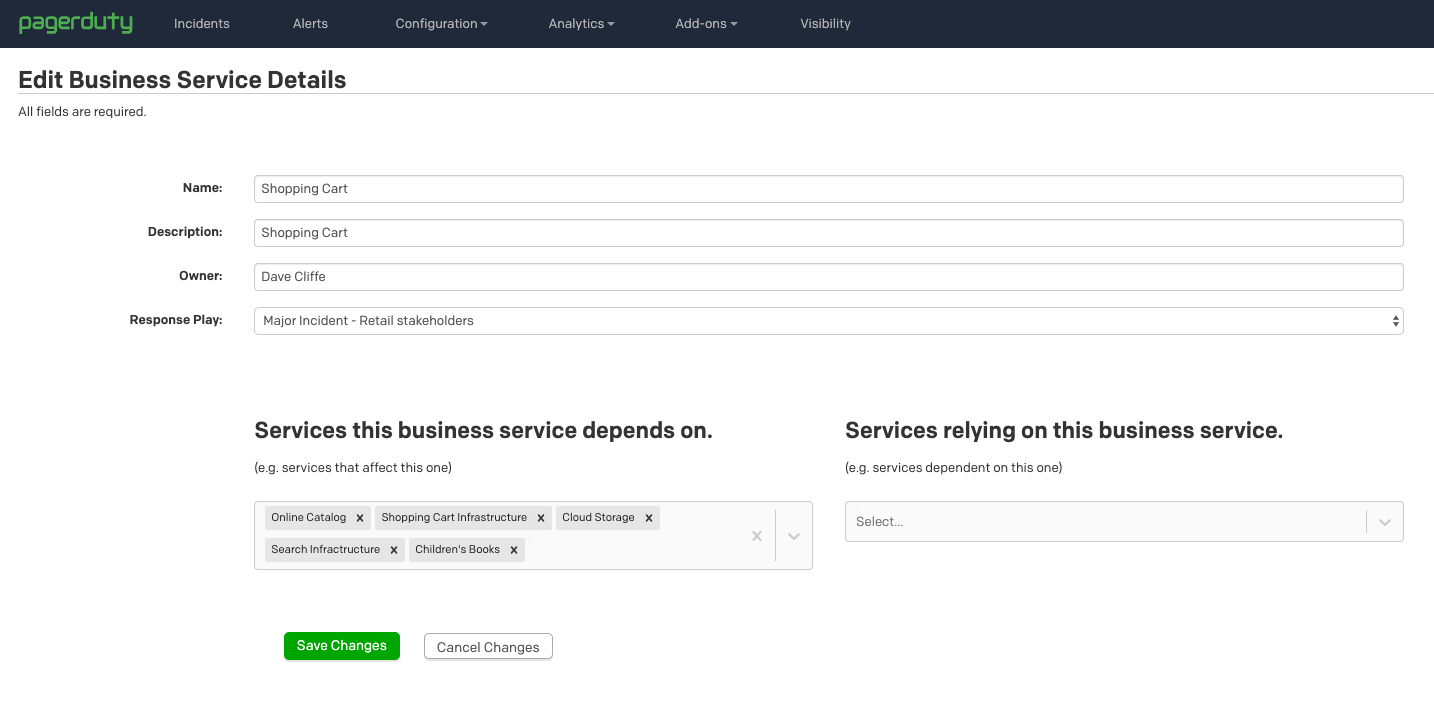
Task: Click the Cancel Changes button
Action: pos(488,647)
